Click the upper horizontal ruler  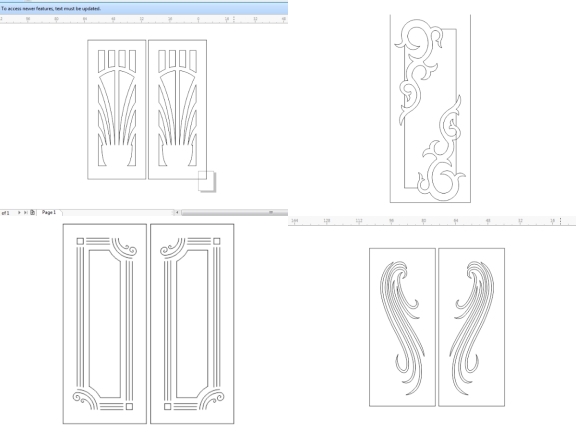tap(144, 19)
